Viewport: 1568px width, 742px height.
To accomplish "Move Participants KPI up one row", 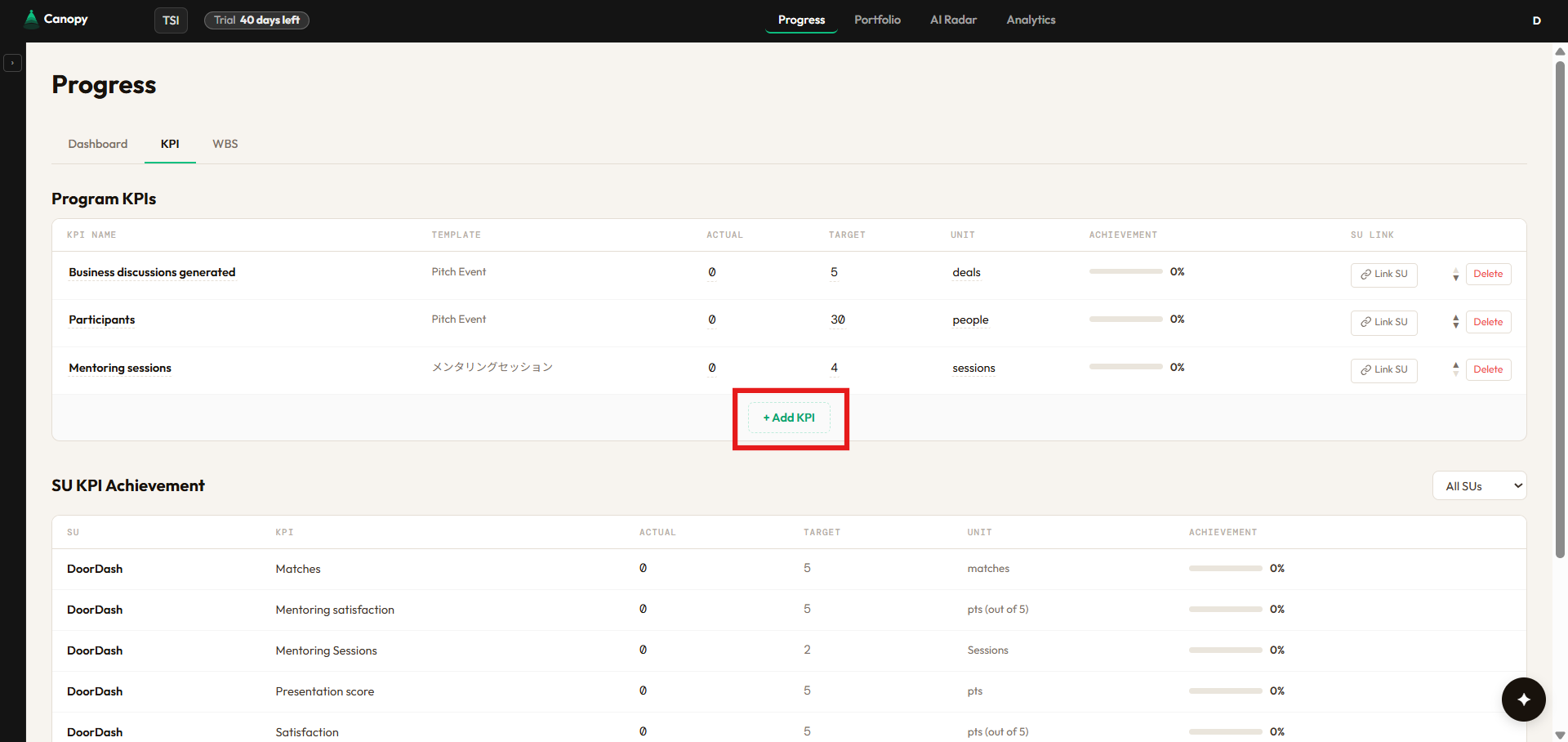I will 1455,317.
